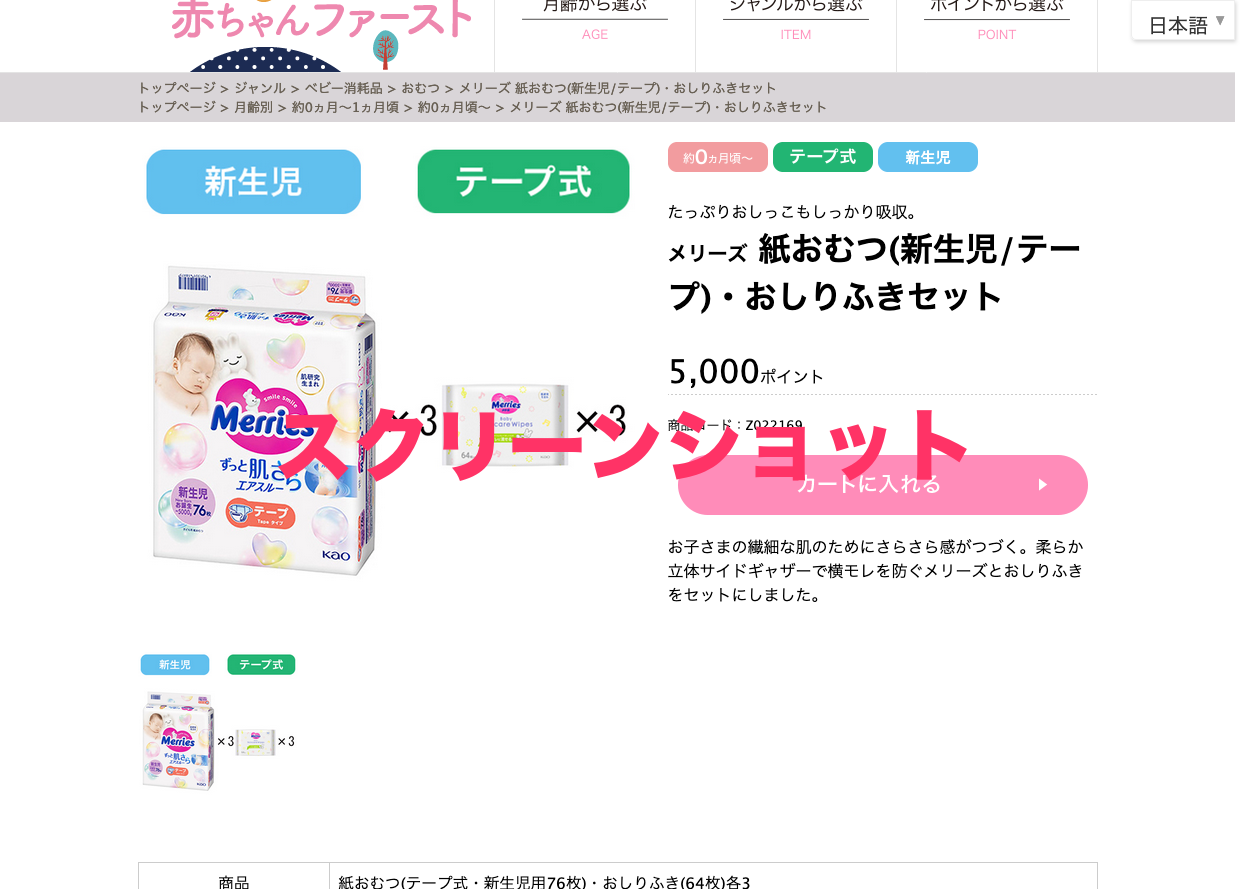This screenshot has width=1250, height=889.
Task: Open the 約0ヵ月〜1ヵ月頃 breadcrumb link
Action: tap(345, 107)
